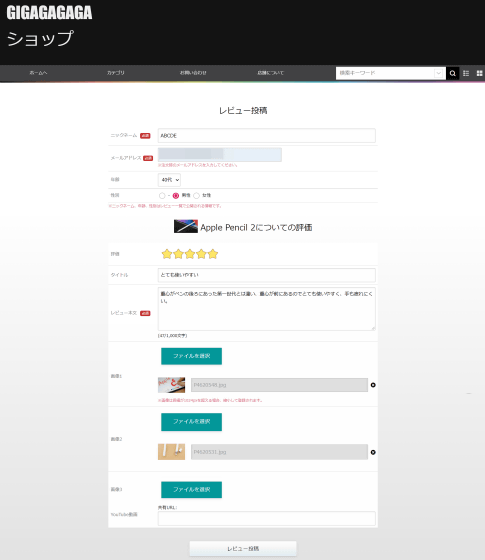Click the review title input field
This screenshot has width=485, height=560.
266,275
